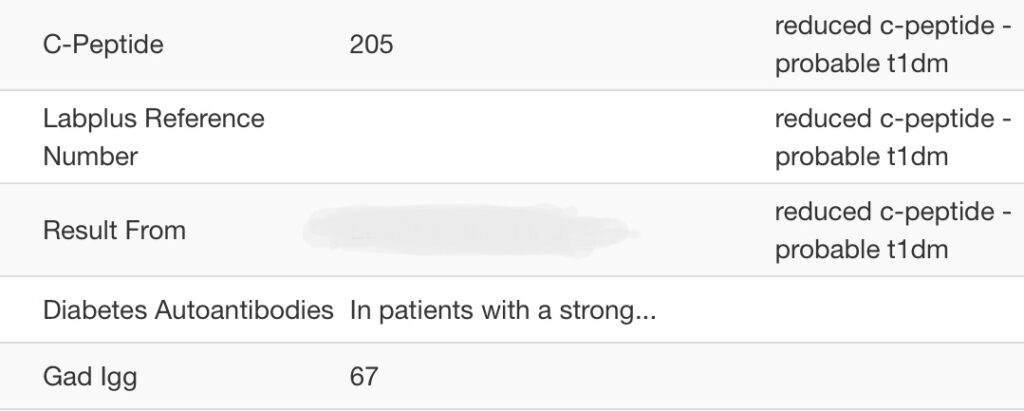Click the empty comment cell for Diabetes Autoantibodies
The image size is (1024, 411).
[x=893, y=310]
